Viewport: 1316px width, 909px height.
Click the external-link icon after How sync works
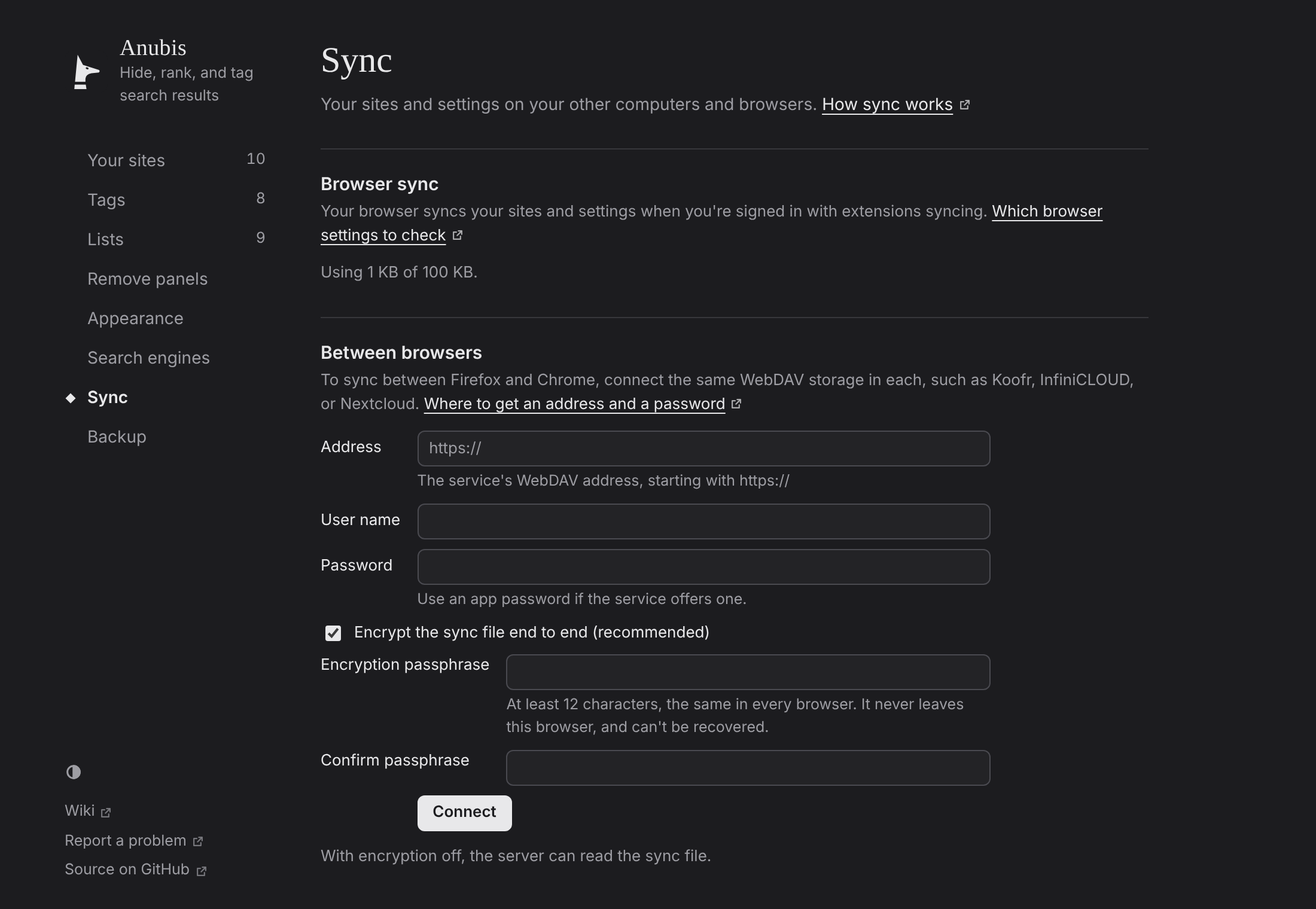(965, 105)
